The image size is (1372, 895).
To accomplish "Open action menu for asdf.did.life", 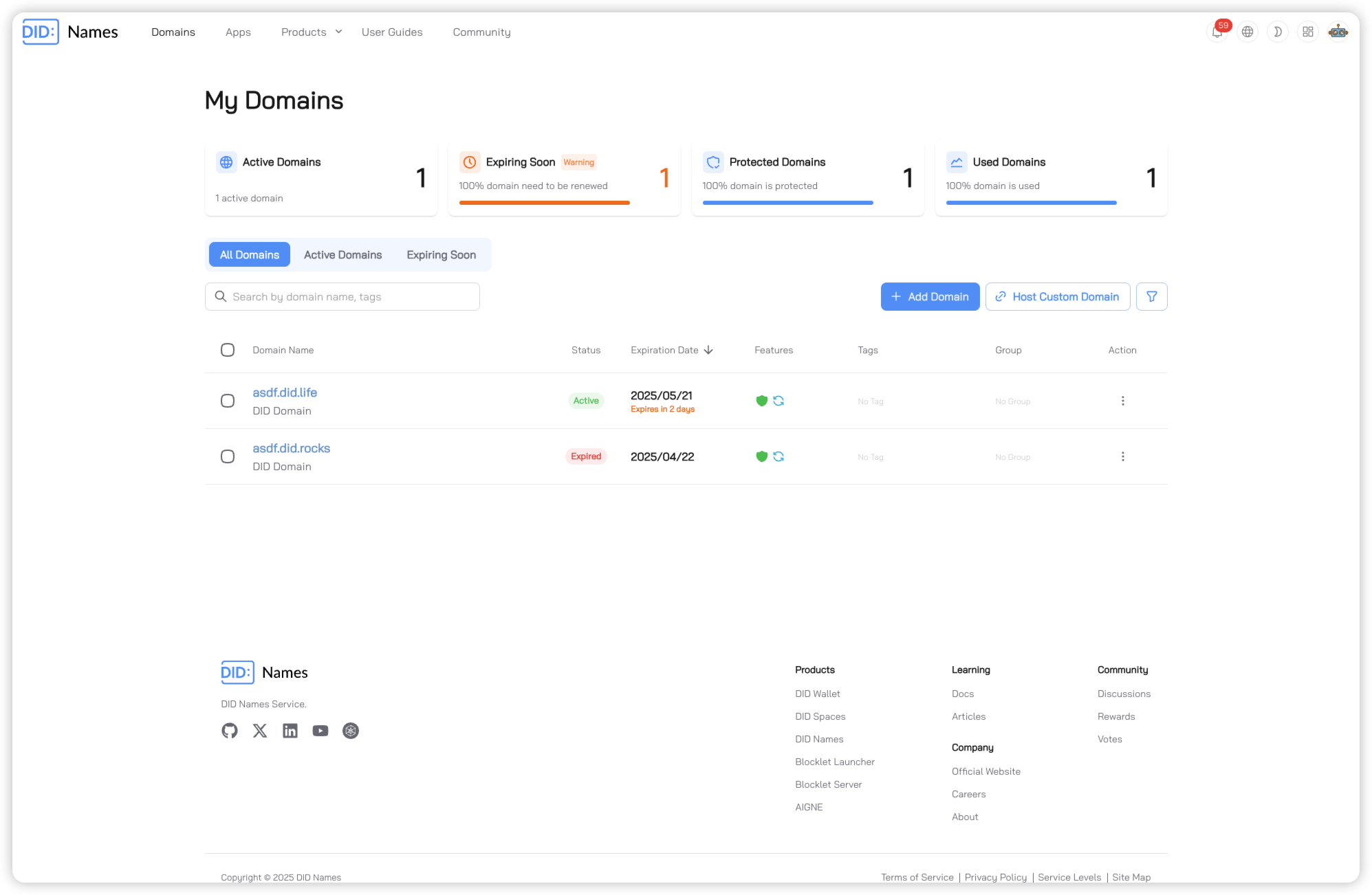I will (x=1122, y=401).
